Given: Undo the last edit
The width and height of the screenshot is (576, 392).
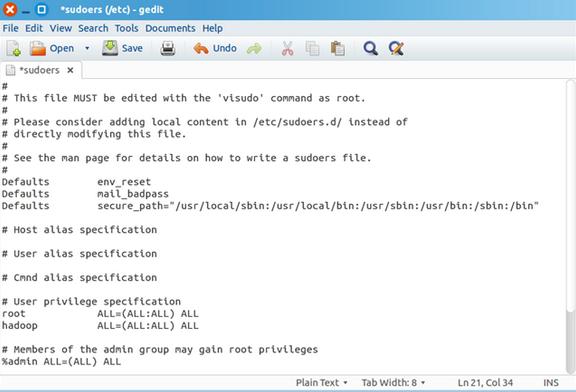Looking at the screenshot, I should point(215,48).
